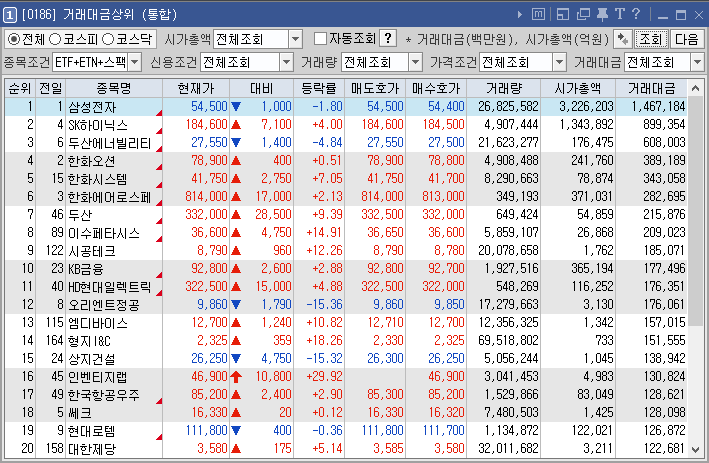Select the 인벤티지랩 stock name
This screenshot has width=709, height=463.
click(97, 377)
